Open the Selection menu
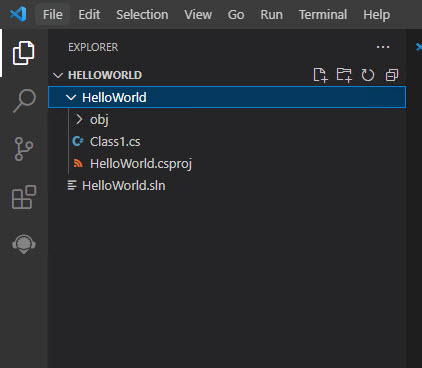Viewport: 422px width, 368px height. [142, 15]
